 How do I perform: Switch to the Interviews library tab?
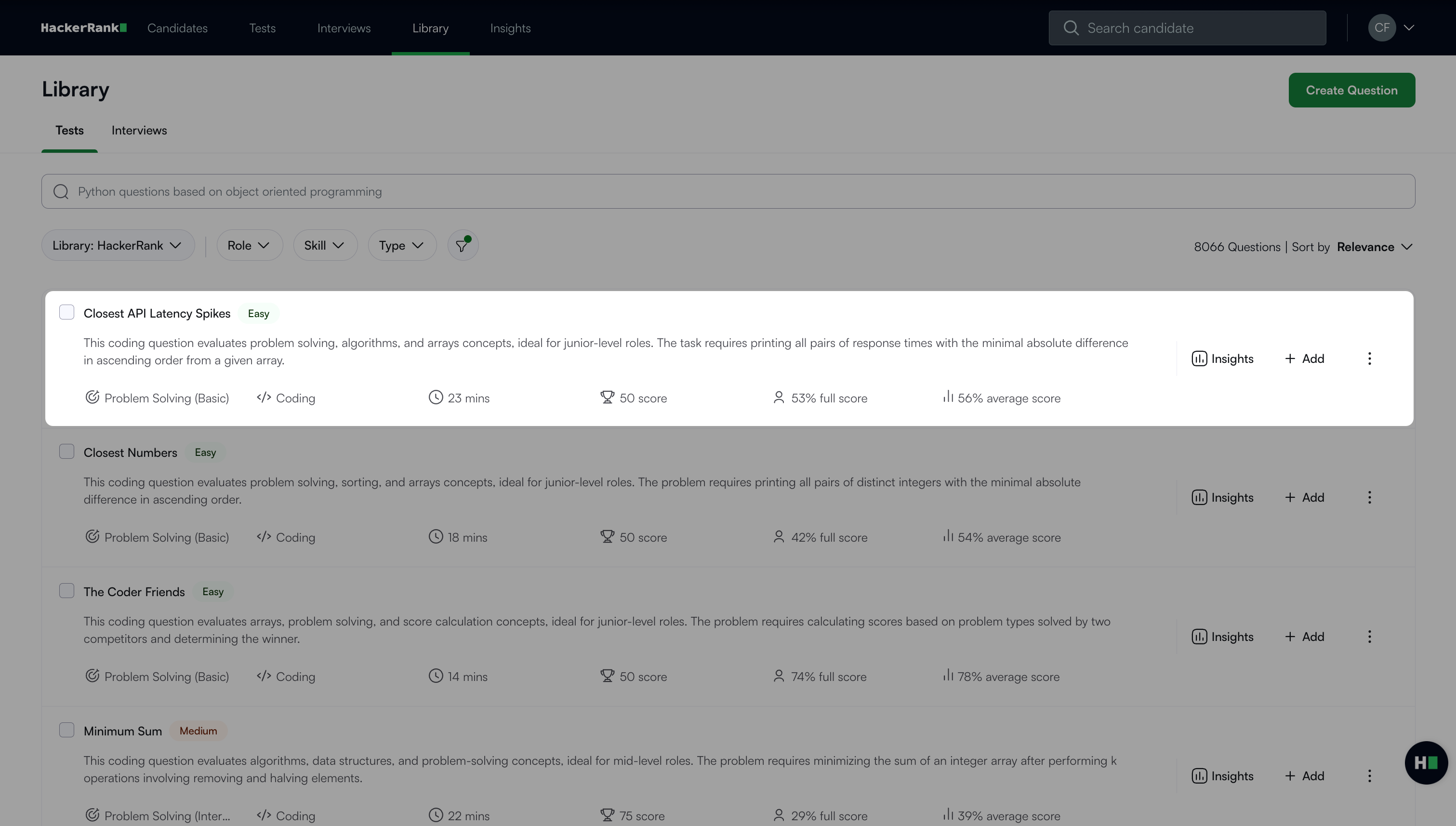tap(139, 131)
